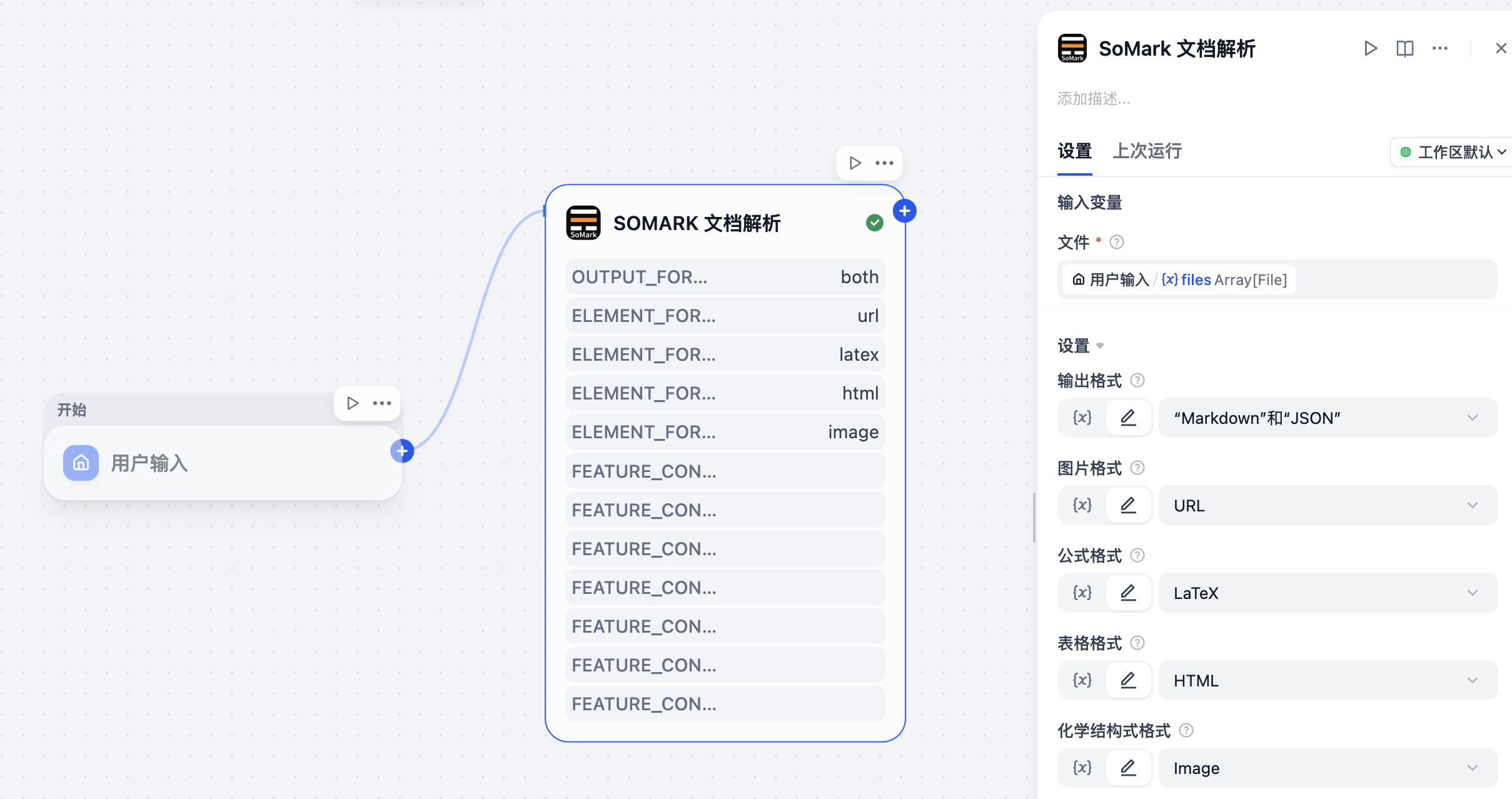Run the 开始 node with play icon
This screenshot has height=799, width=1512.
[353, 403]
